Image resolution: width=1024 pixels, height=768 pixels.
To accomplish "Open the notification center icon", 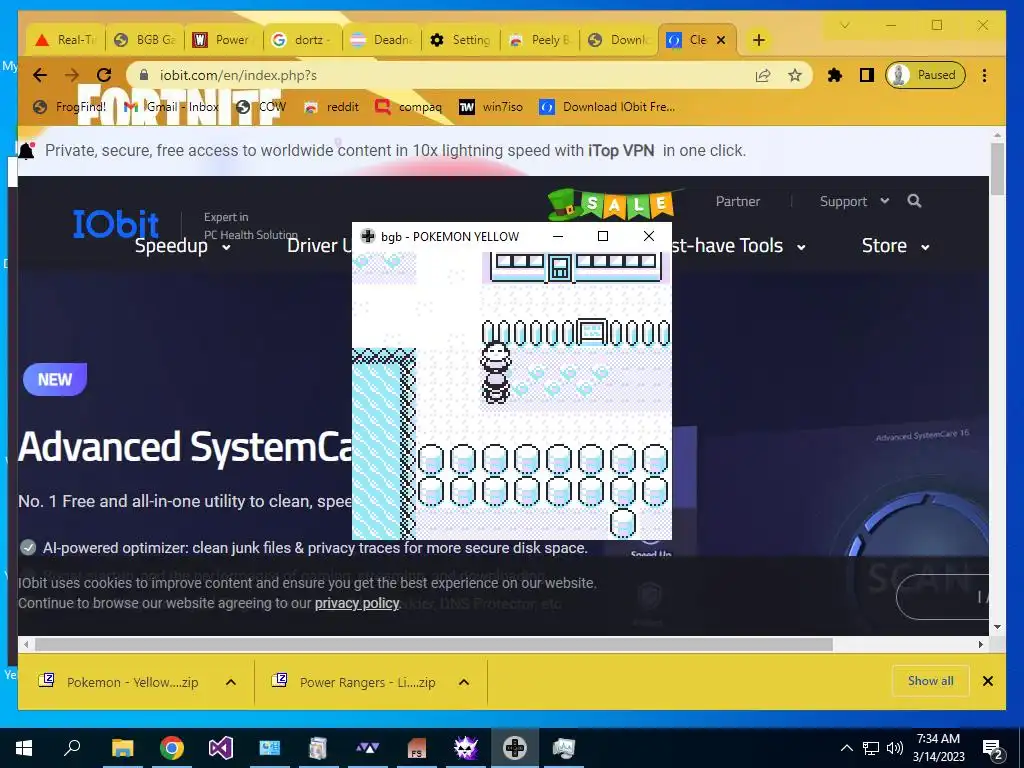I will pos(993,749).
